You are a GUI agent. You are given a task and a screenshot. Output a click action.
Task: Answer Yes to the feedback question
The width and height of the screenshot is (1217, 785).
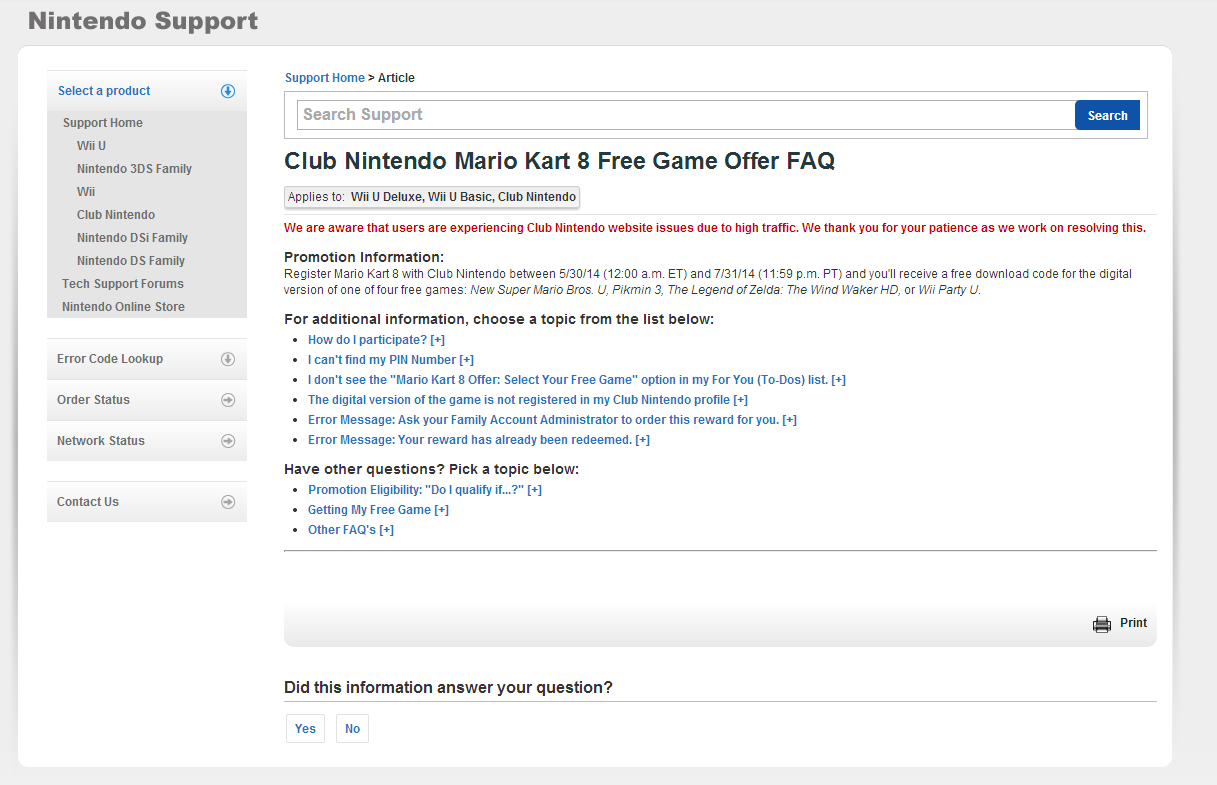point(305,729)
